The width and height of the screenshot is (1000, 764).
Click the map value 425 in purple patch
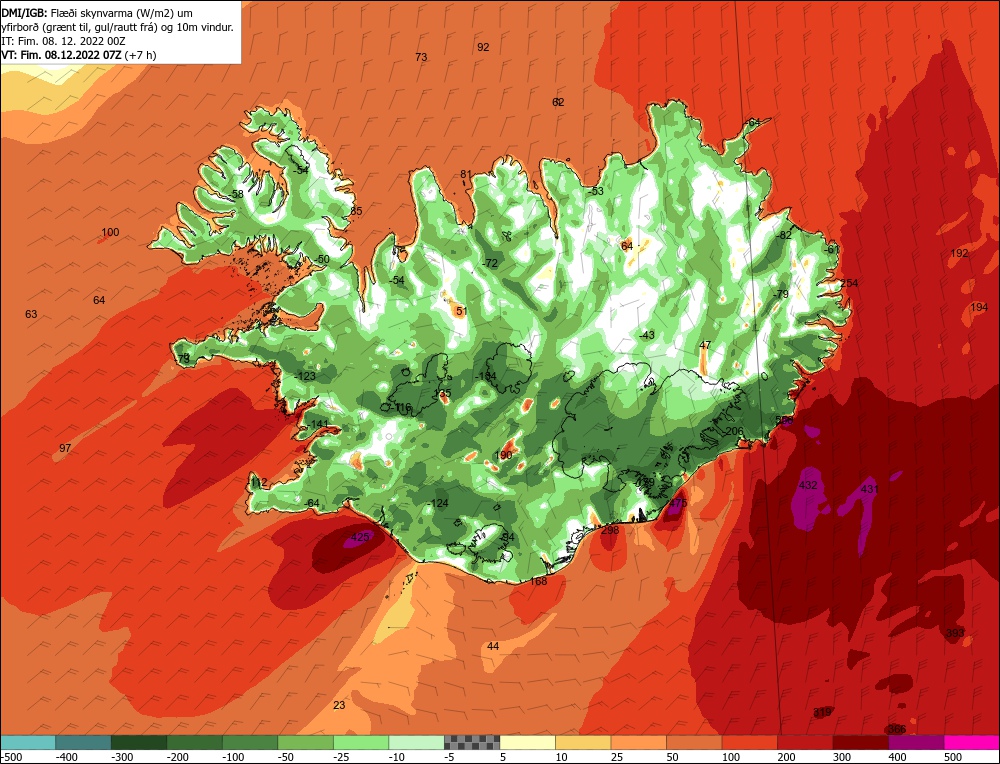360,537
